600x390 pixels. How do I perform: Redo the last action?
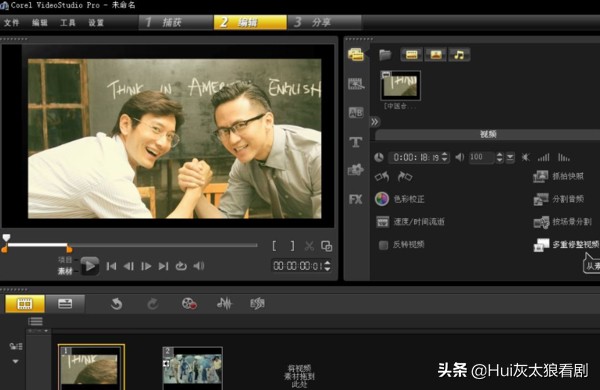point(153,304)
